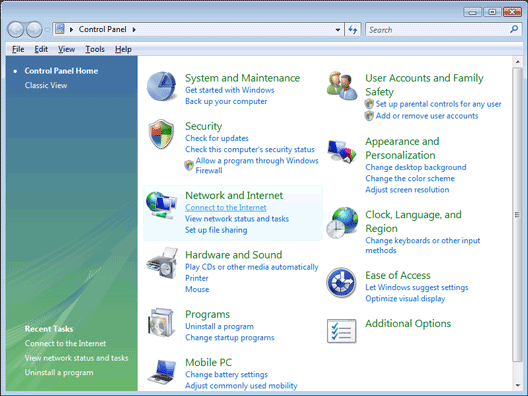Open the Security category heading
The image size is (528, 396).
203,126
